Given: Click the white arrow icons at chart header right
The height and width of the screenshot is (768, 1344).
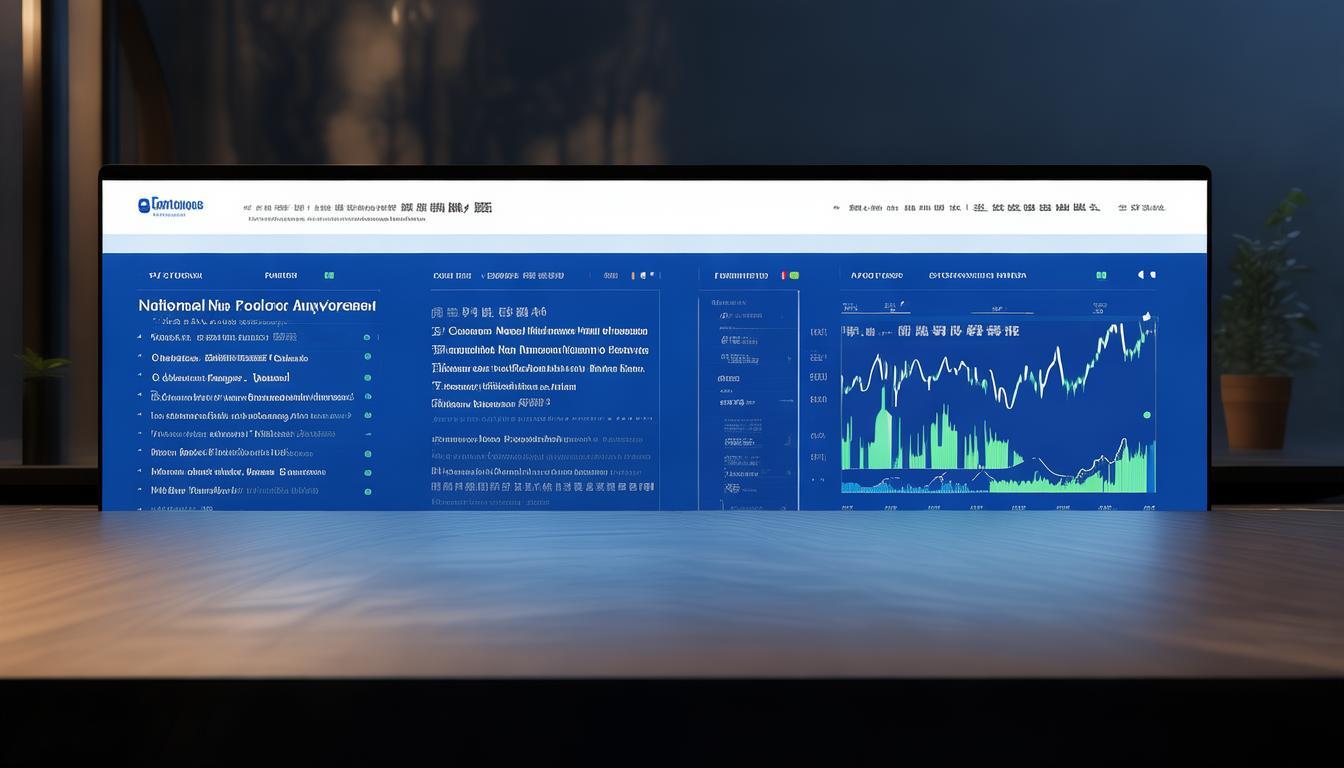Looking at the screenshot, I should coord(1146,275).
